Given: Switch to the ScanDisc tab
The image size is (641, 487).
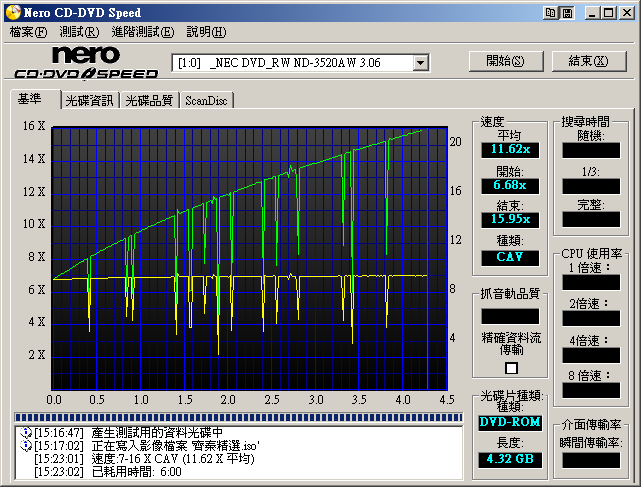Looking at the screenshot, I should pyautogui.click(x=206, y=100).
